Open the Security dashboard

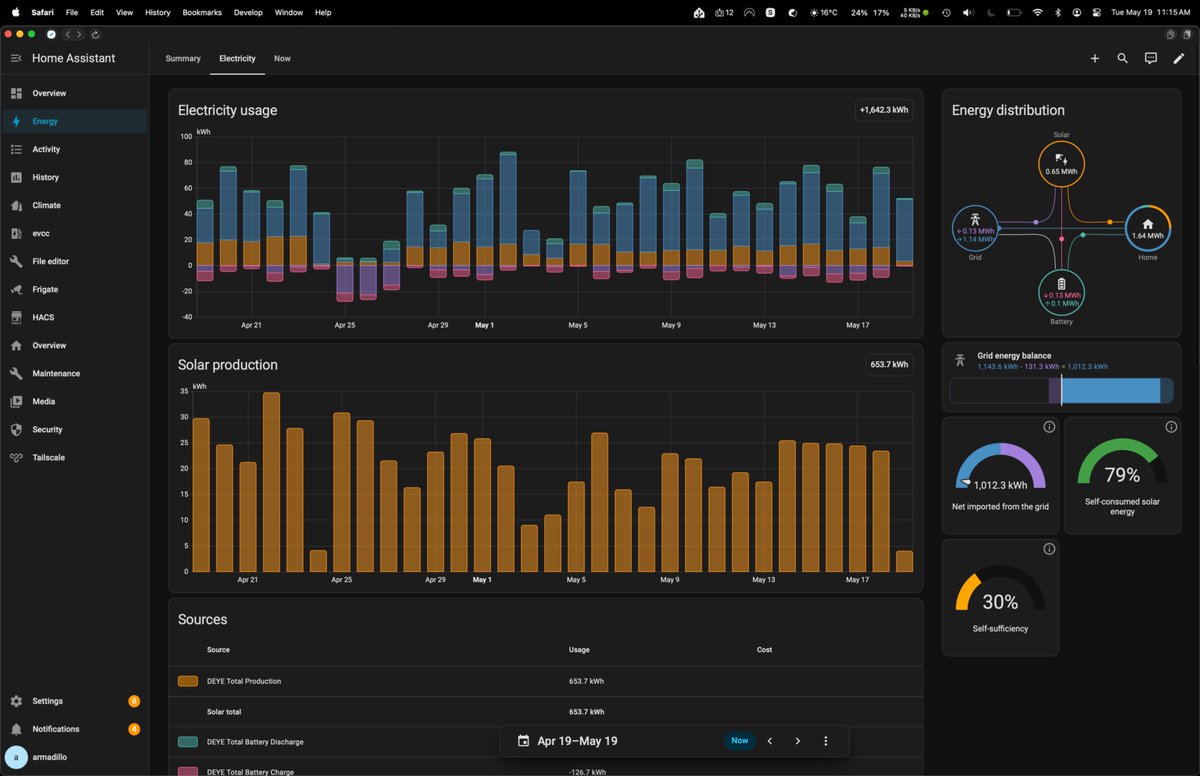[x=75, y=429]
